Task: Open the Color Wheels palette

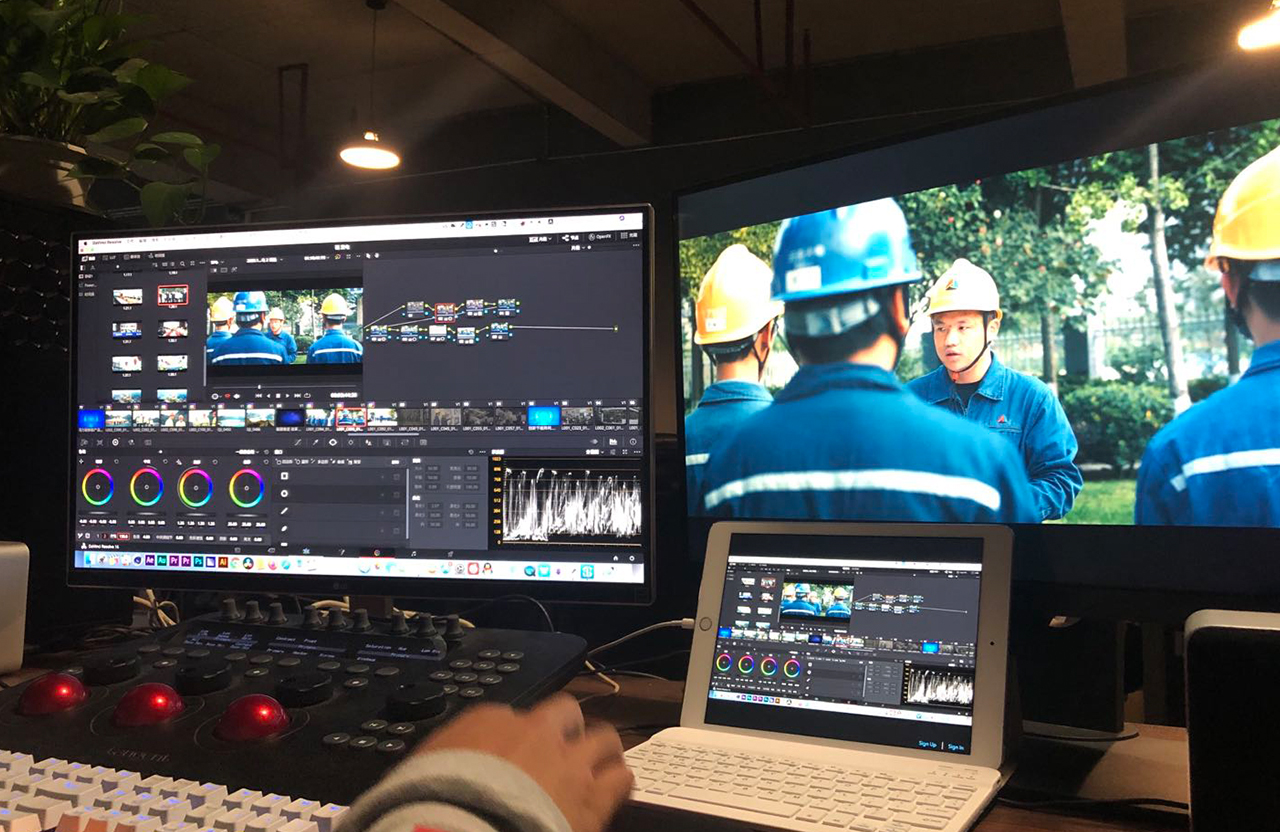Action: [116, 442]
